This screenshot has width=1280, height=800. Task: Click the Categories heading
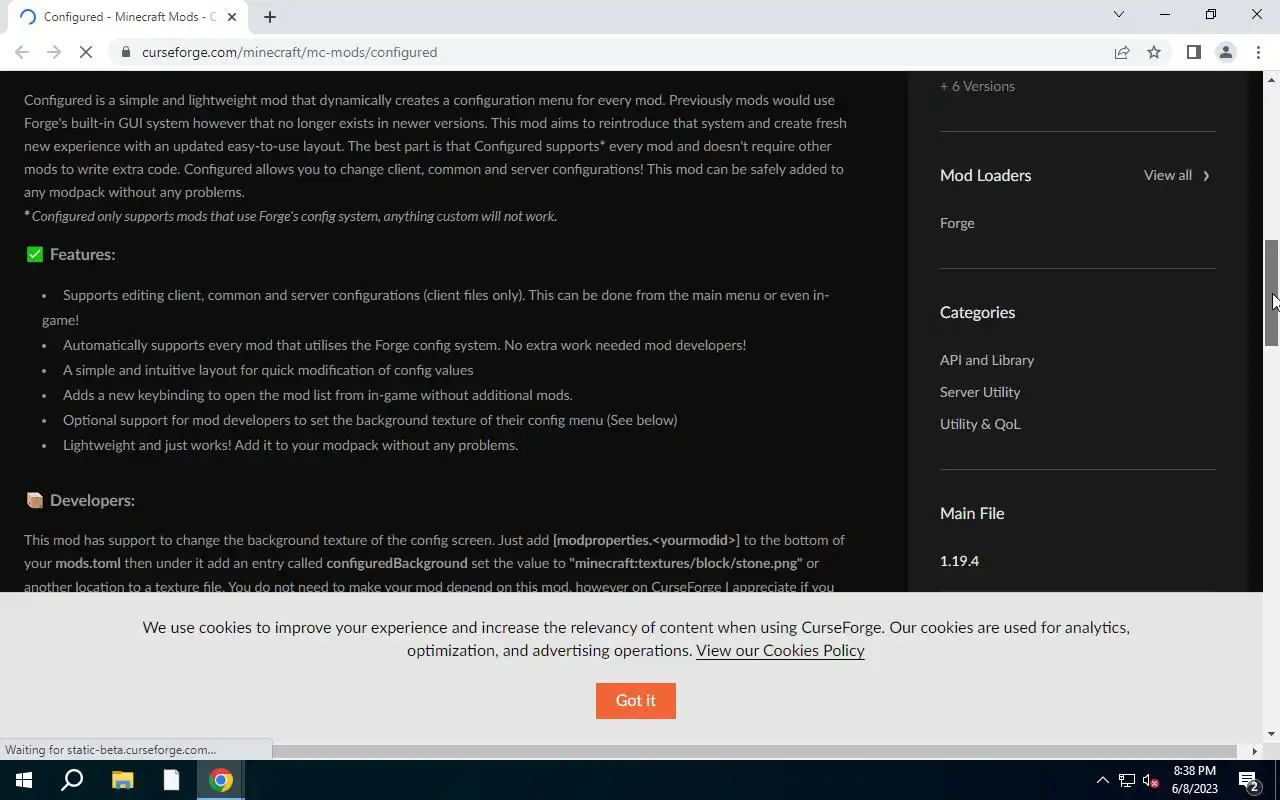pyautogui.click(x=977, y=312)
